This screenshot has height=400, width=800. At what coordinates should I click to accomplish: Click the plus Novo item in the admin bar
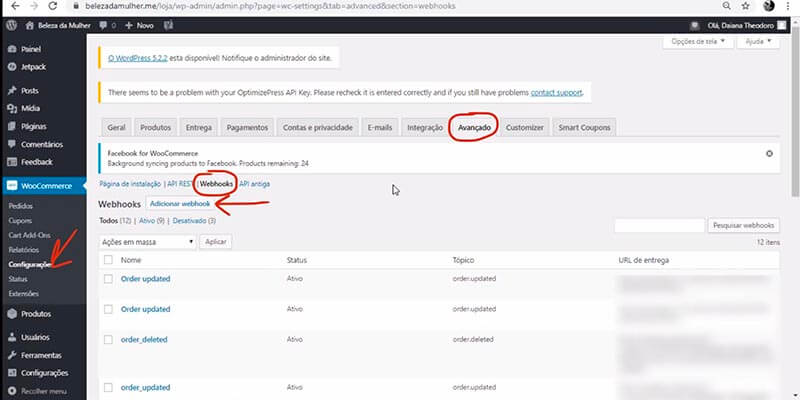coord(139,26)
